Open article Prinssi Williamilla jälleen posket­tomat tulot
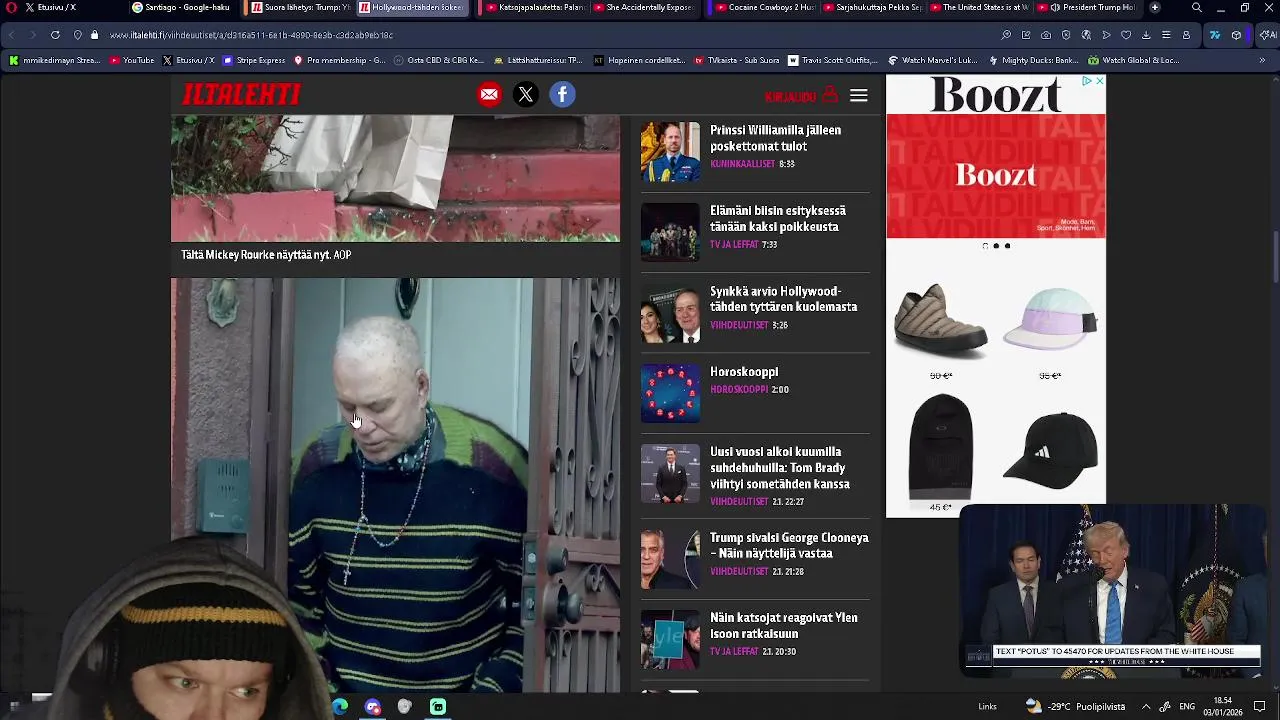1280x720 pixels. pyautogui.click(x=775, y=138)
